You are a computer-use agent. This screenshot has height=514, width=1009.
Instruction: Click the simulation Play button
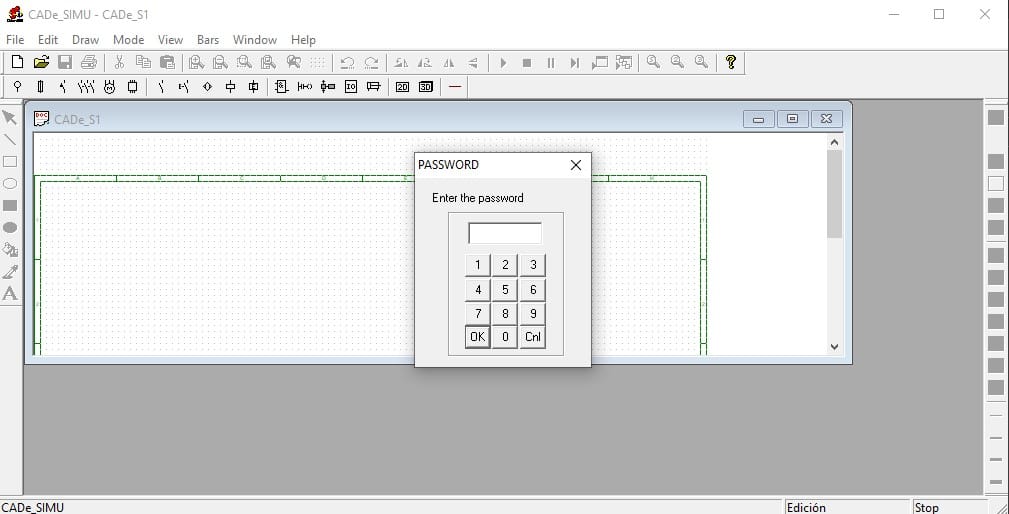point(503,63)
